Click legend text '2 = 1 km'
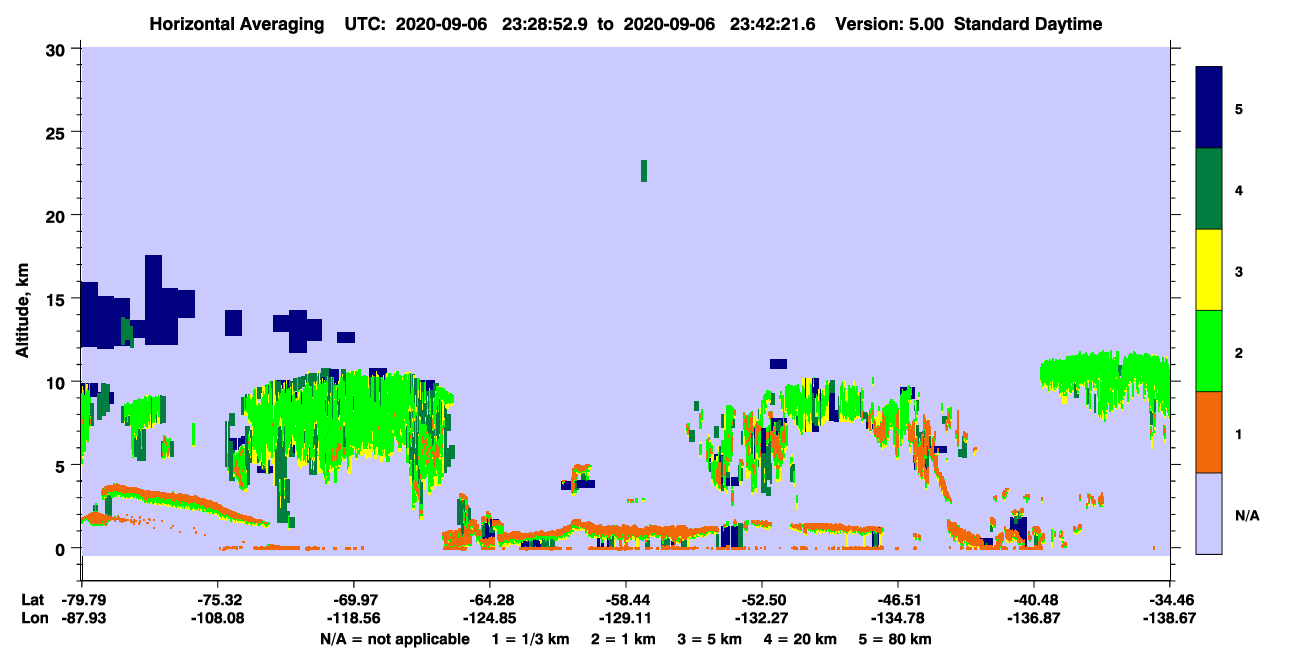 (x=623, y=639)
